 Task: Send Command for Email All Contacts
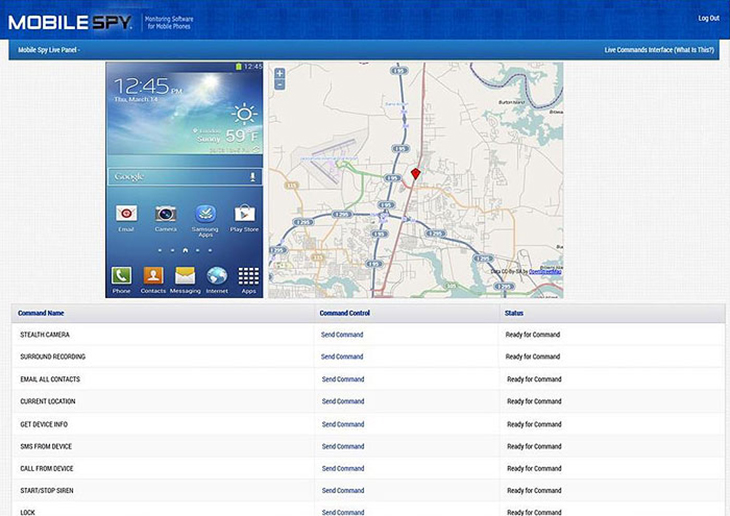point(343,379)
